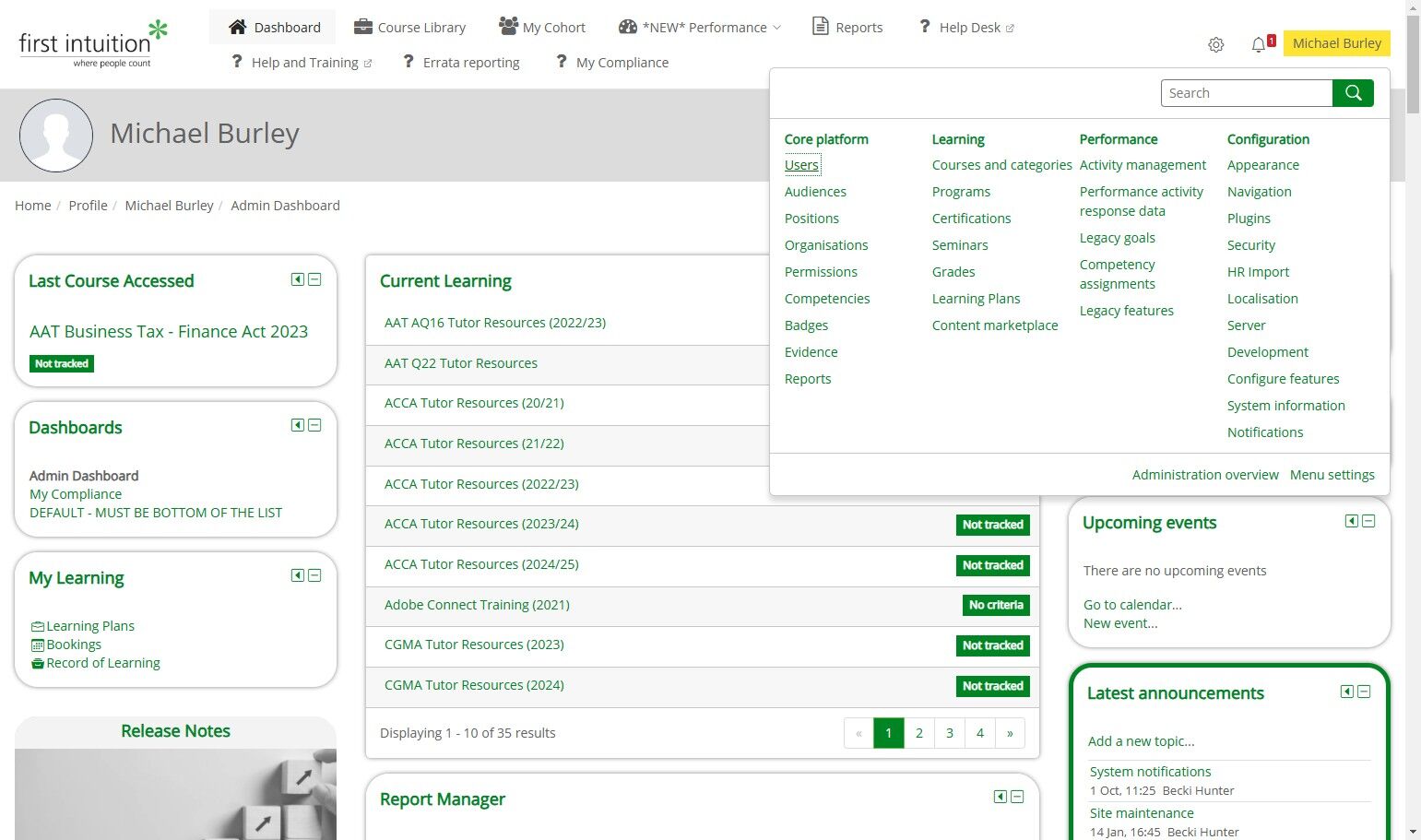Viewport: 1421px width, 840px height.
Task: Click the profile avatar picture
Action: coord(56,136)
